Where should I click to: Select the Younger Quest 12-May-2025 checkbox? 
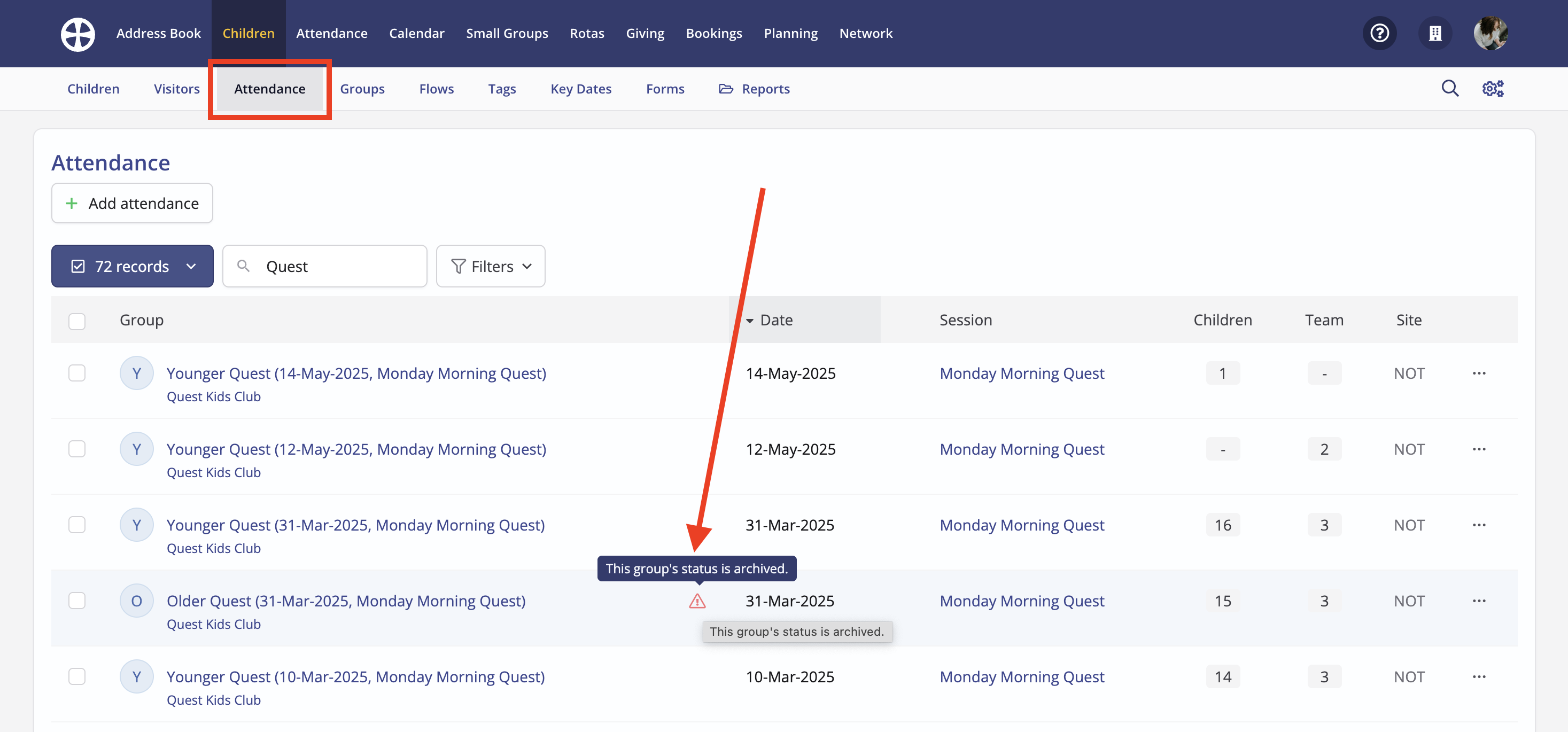tap(77, 449)
